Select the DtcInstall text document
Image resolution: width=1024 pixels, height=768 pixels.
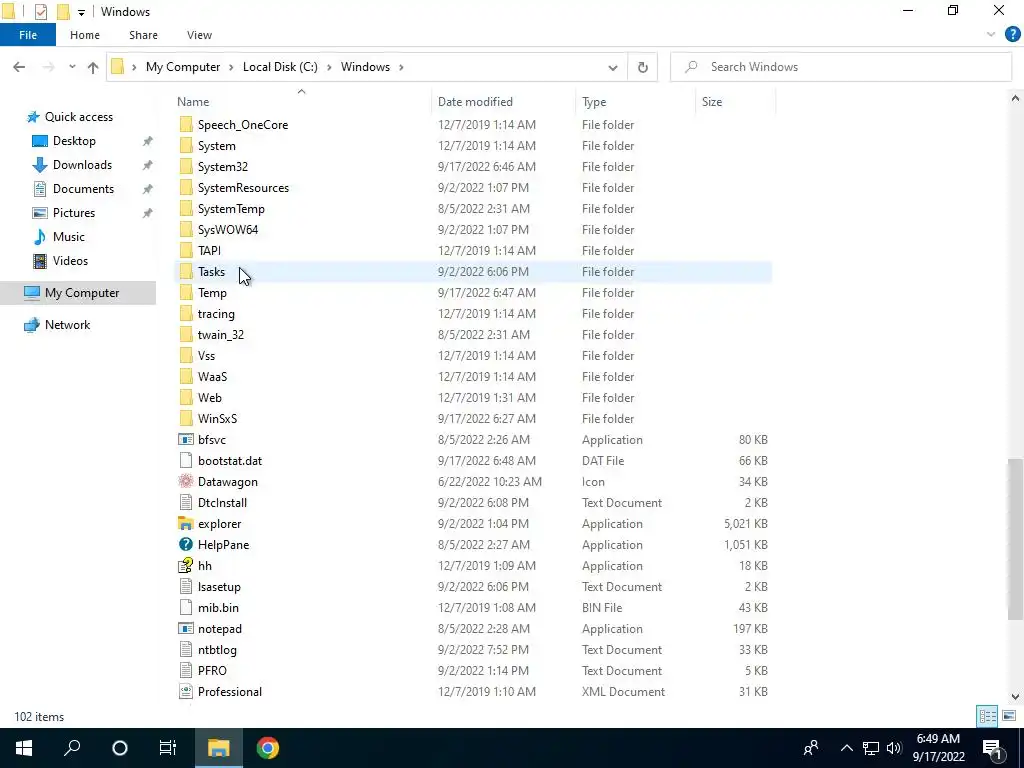[473, 503]
